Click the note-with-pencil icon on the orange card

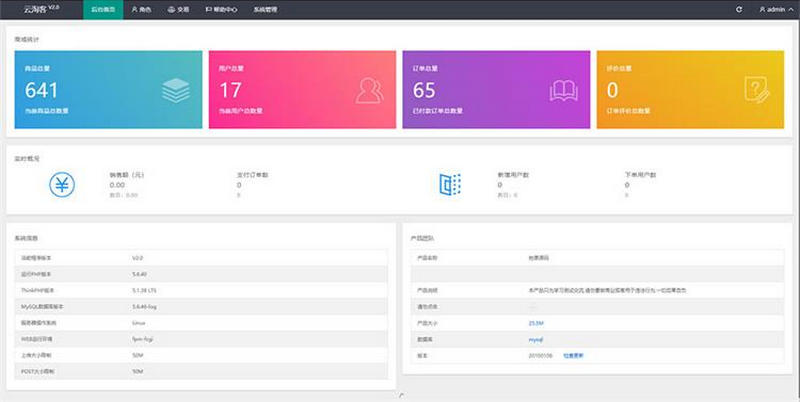coord(756,90)
